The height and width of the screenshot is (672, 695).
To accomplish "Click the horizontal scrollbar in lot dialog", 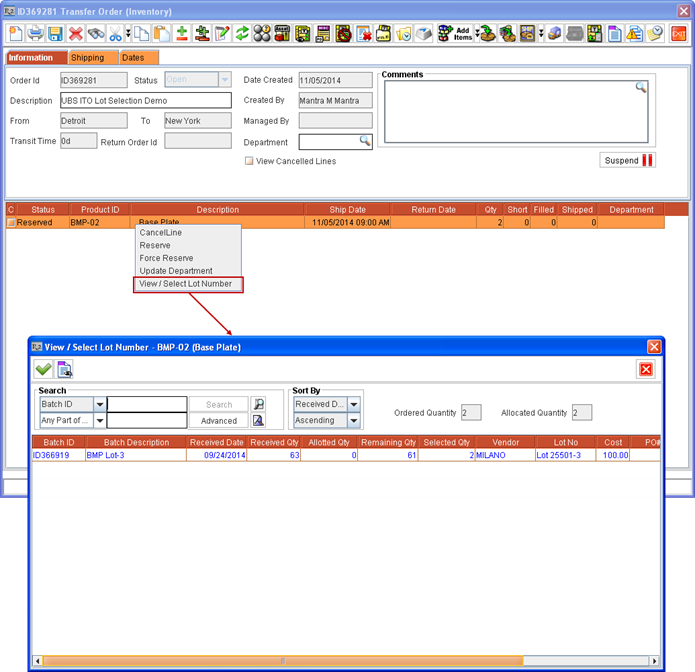I will point(282,661).
